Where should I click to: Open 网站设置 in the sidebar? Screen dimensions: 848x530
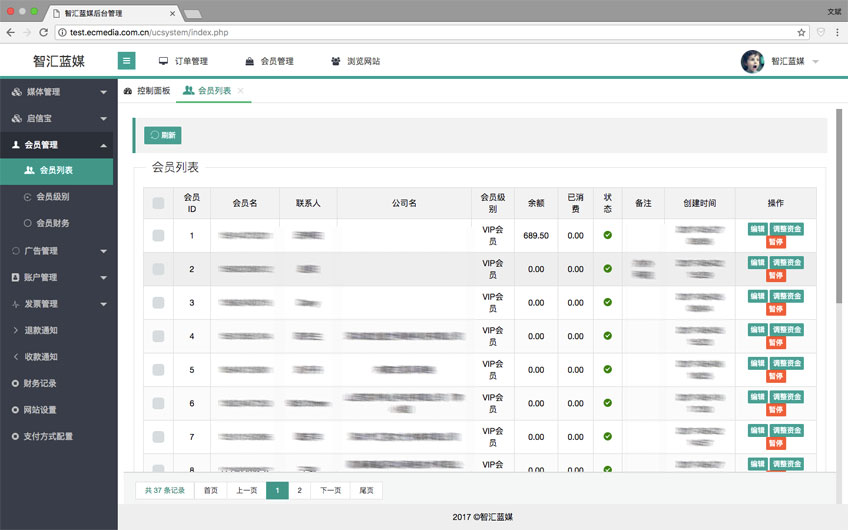[40, 410]
